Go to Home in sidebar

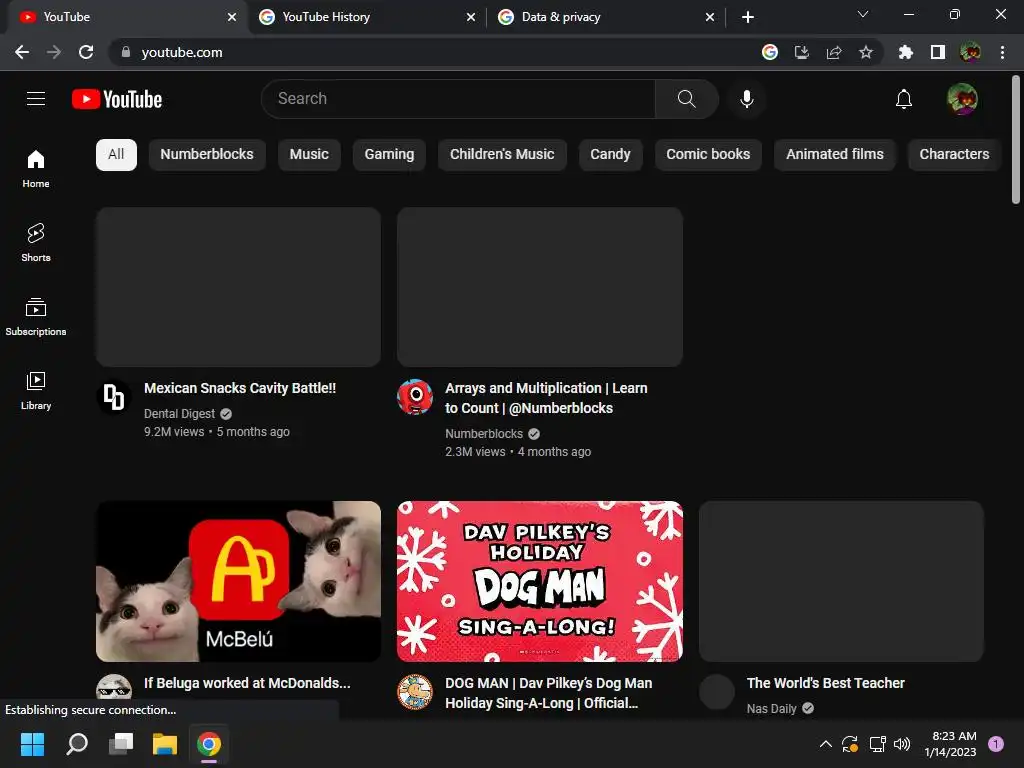click(x=36, y=168)
